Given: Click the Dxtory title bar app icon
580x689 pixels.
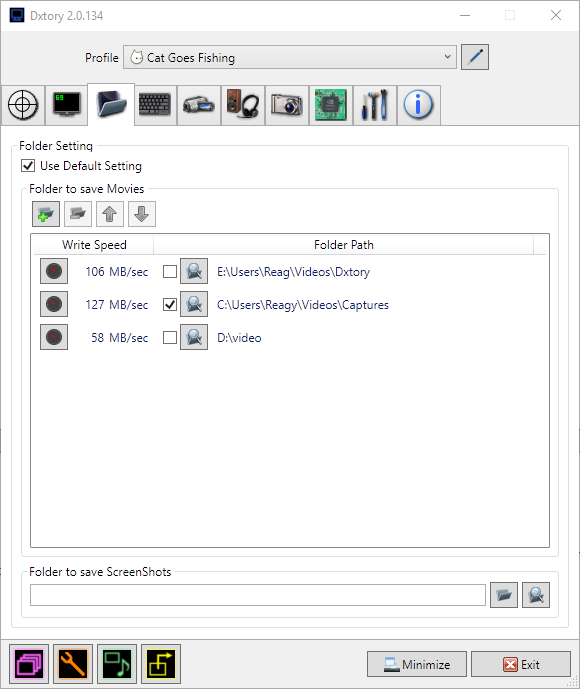Looking at the screenshot, I should tap(17, 15).
